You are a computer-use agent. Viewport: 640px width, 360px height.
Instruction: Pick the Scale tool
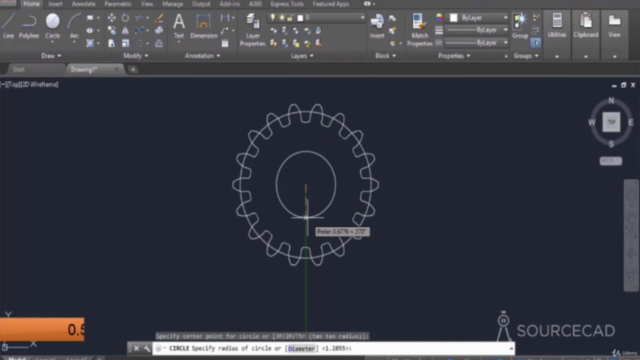click(125, 43)
